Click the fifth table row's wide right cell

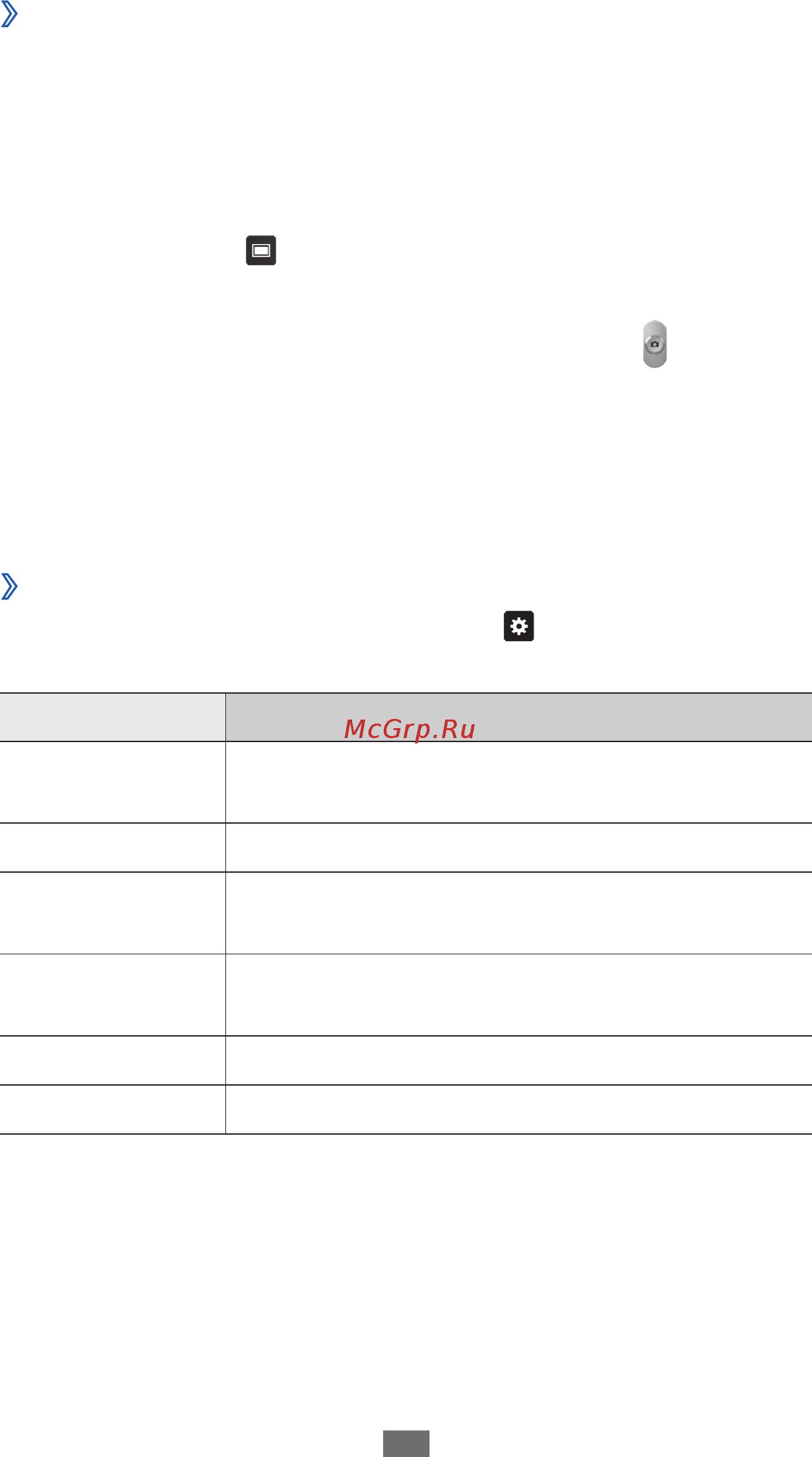[519, 1060]
